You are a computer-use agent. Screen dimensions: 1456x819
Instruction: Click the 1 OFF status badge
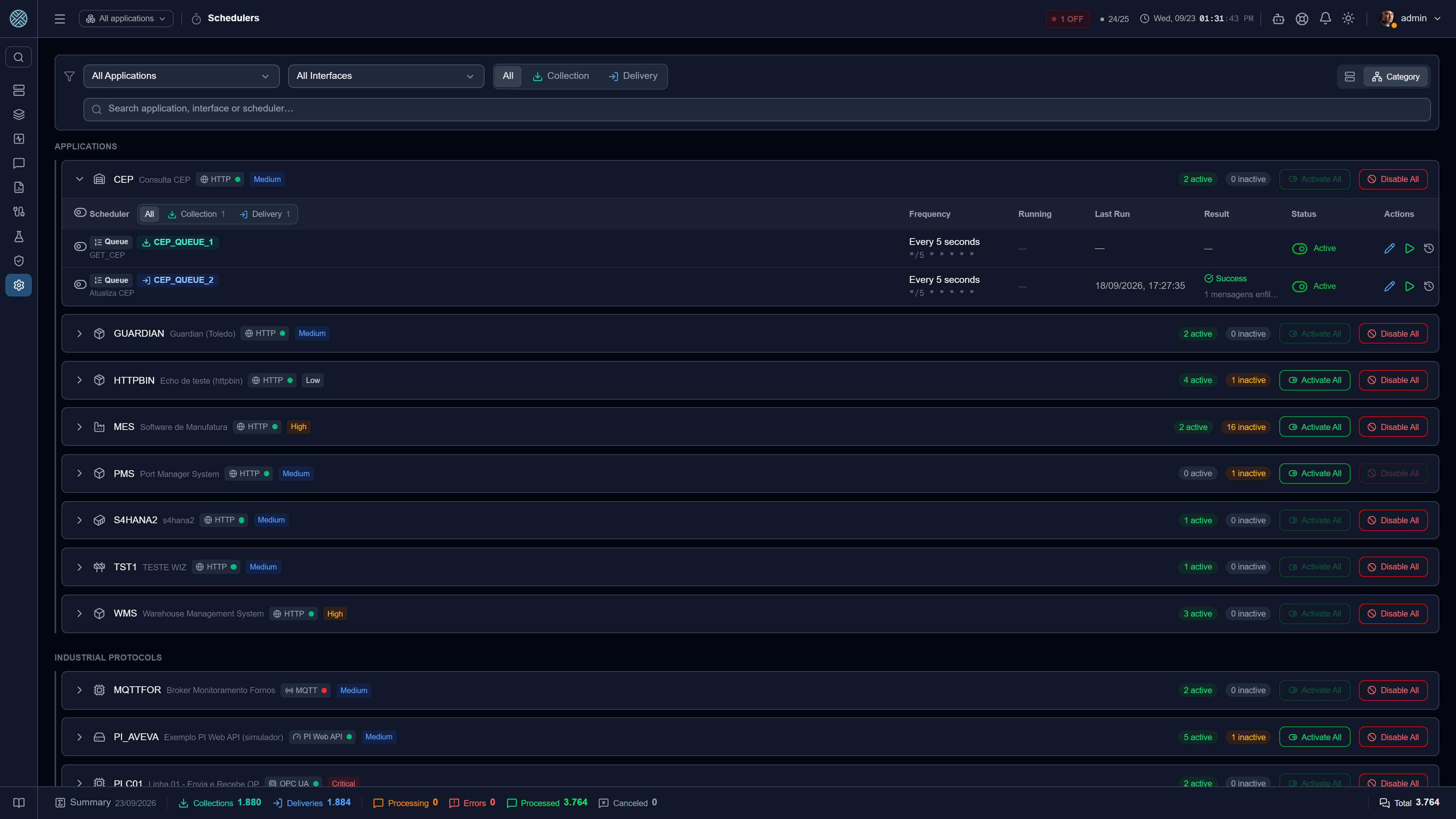(1067, 19)
